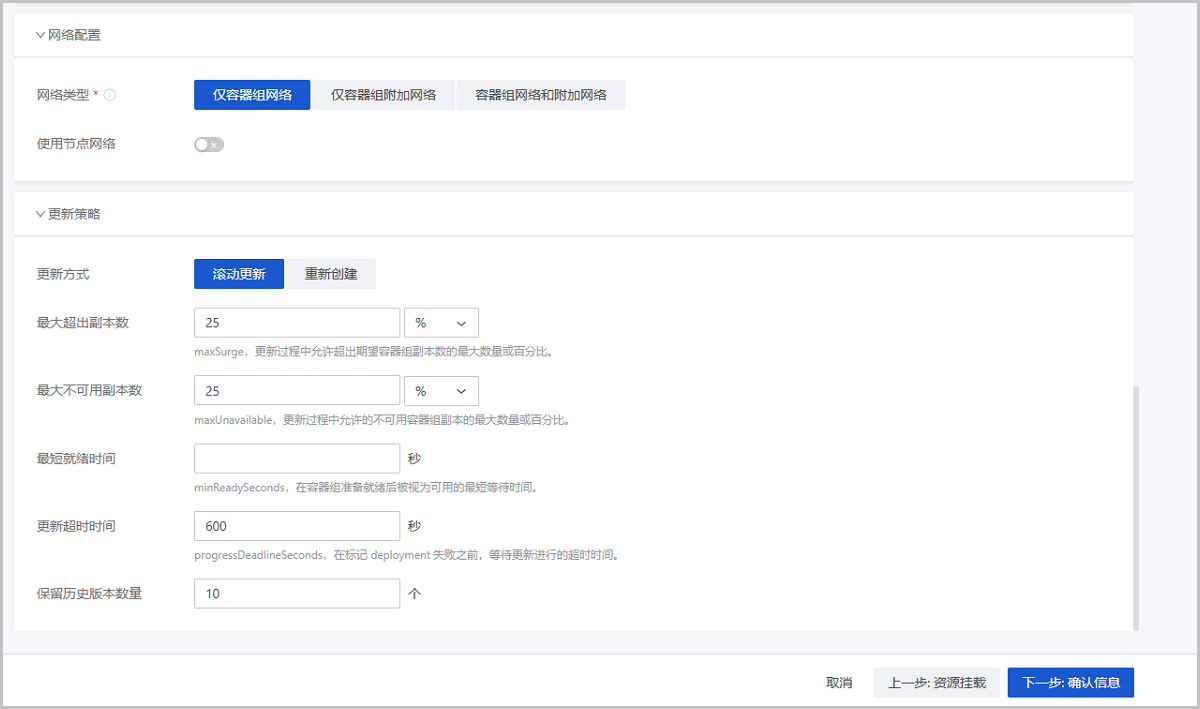Click the 最大超出副本数 input field
The height and width of the screenshot is (709, 1200).
point(297,323)
